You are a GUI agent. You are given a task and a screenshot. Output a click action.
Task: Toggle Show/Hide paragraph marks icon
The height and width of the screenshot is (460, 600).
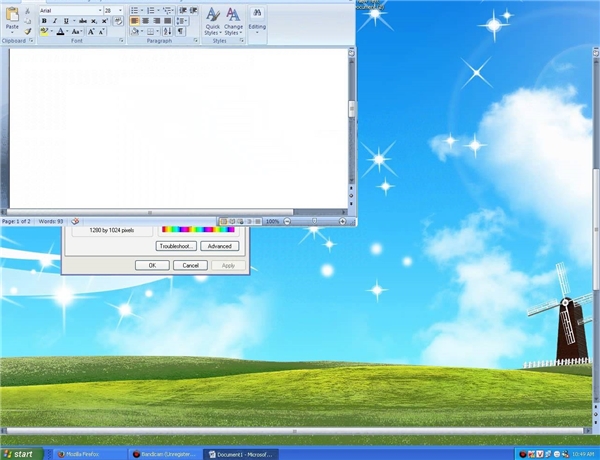point(180,31)
